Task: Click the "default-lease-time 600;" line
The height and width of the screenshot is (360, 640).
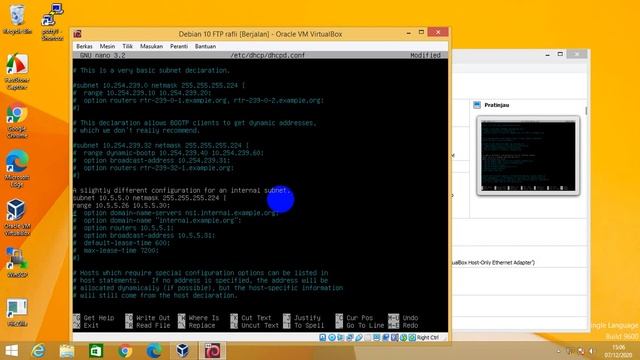Action: (x=122, y=243)
